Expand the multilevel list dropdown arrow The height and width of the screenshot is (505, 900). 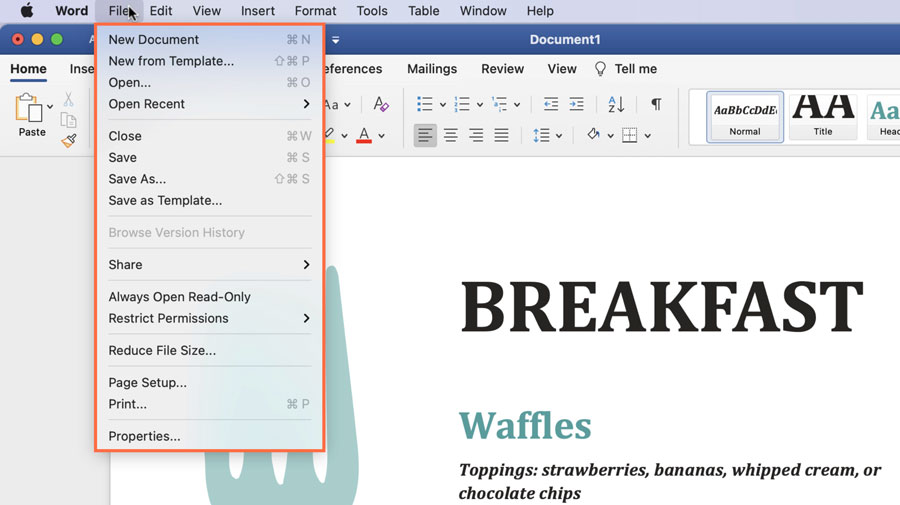517,104
